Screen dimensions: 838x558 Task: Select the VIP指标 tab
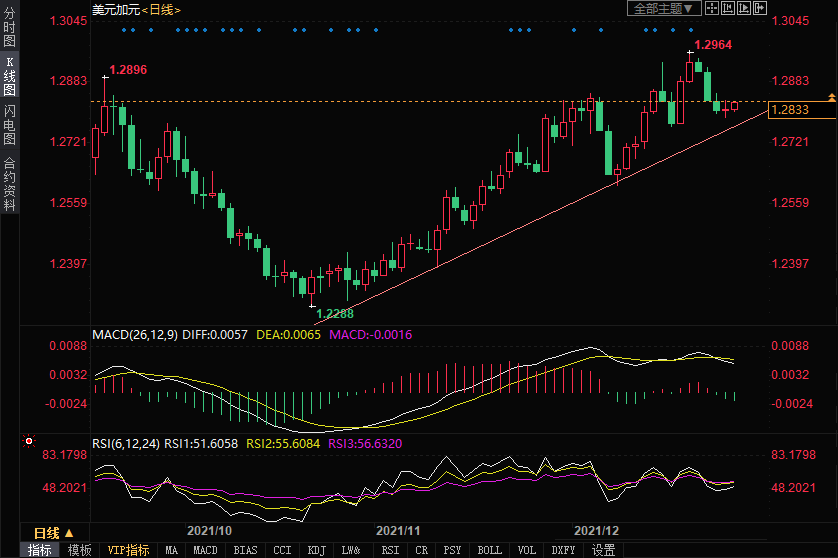coord(128,550)
